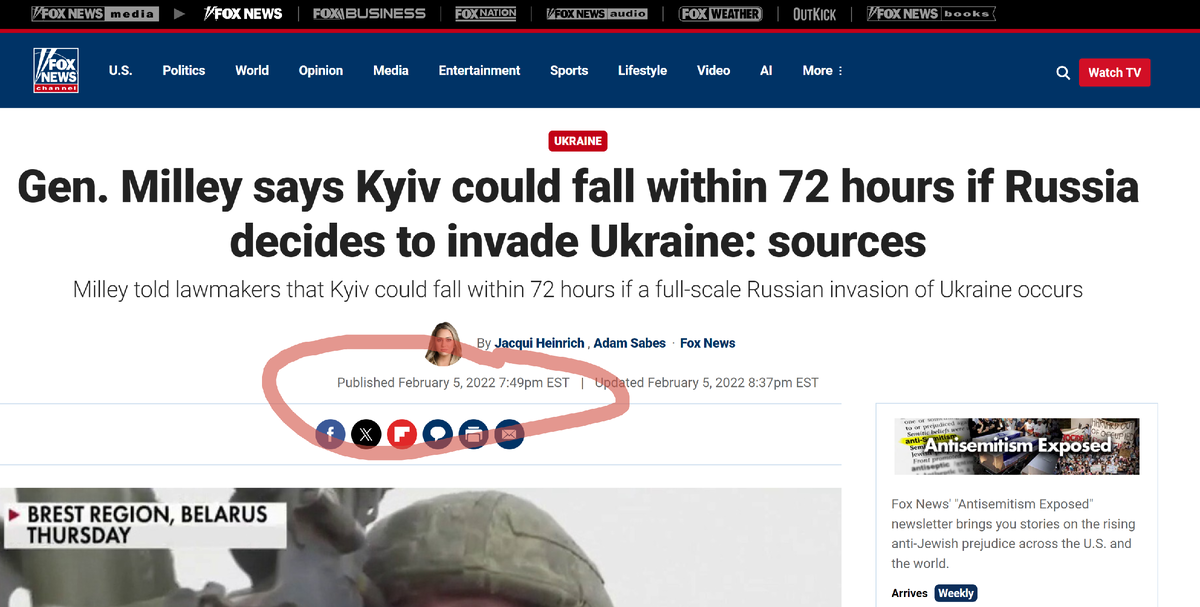The width and height of the screenshot is (1200, 607).
Task: Share article on X
Action: tap(366, 434)
